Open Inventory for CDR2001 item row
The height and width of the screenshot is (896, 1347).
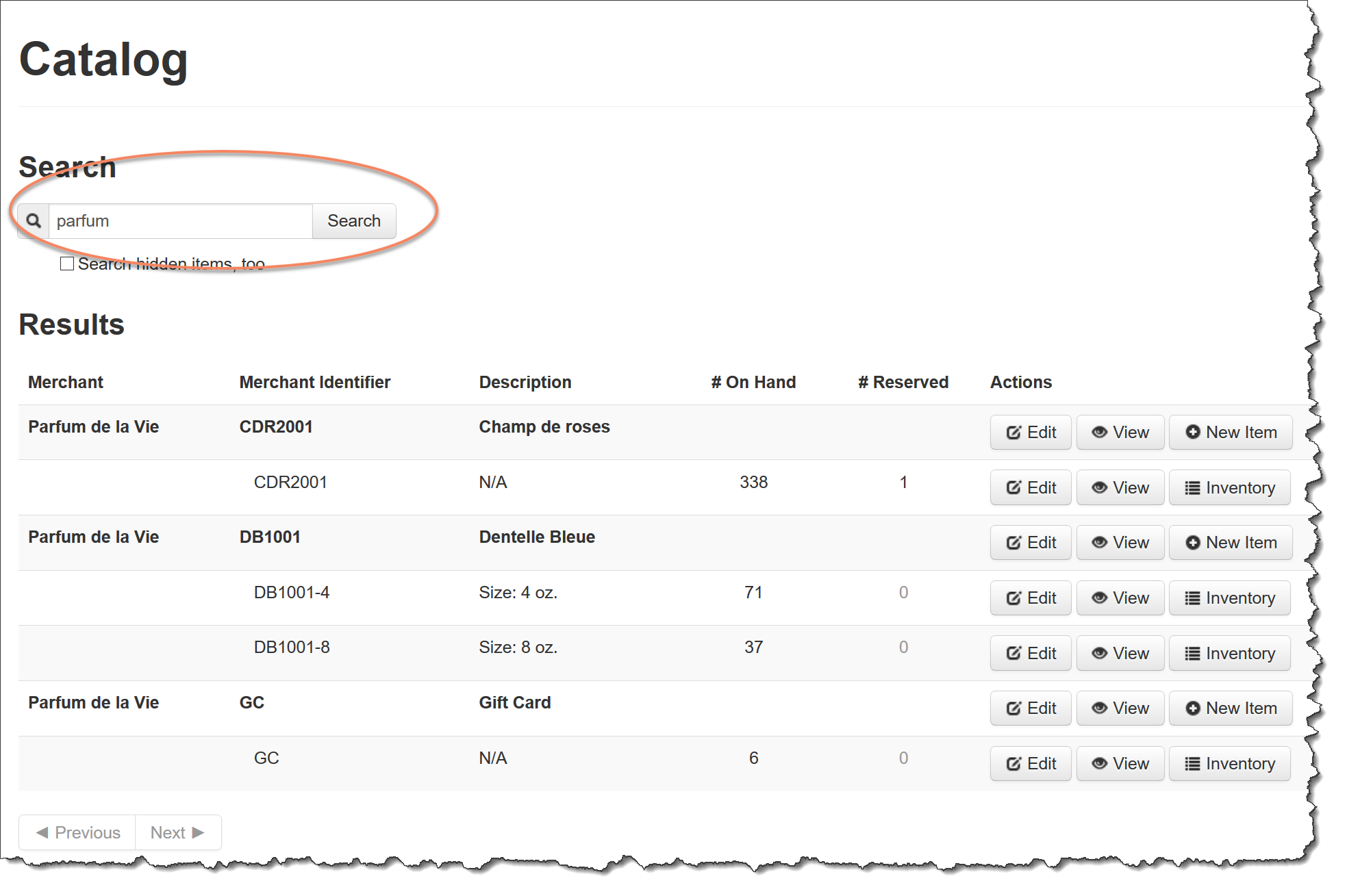[1229, 488]
